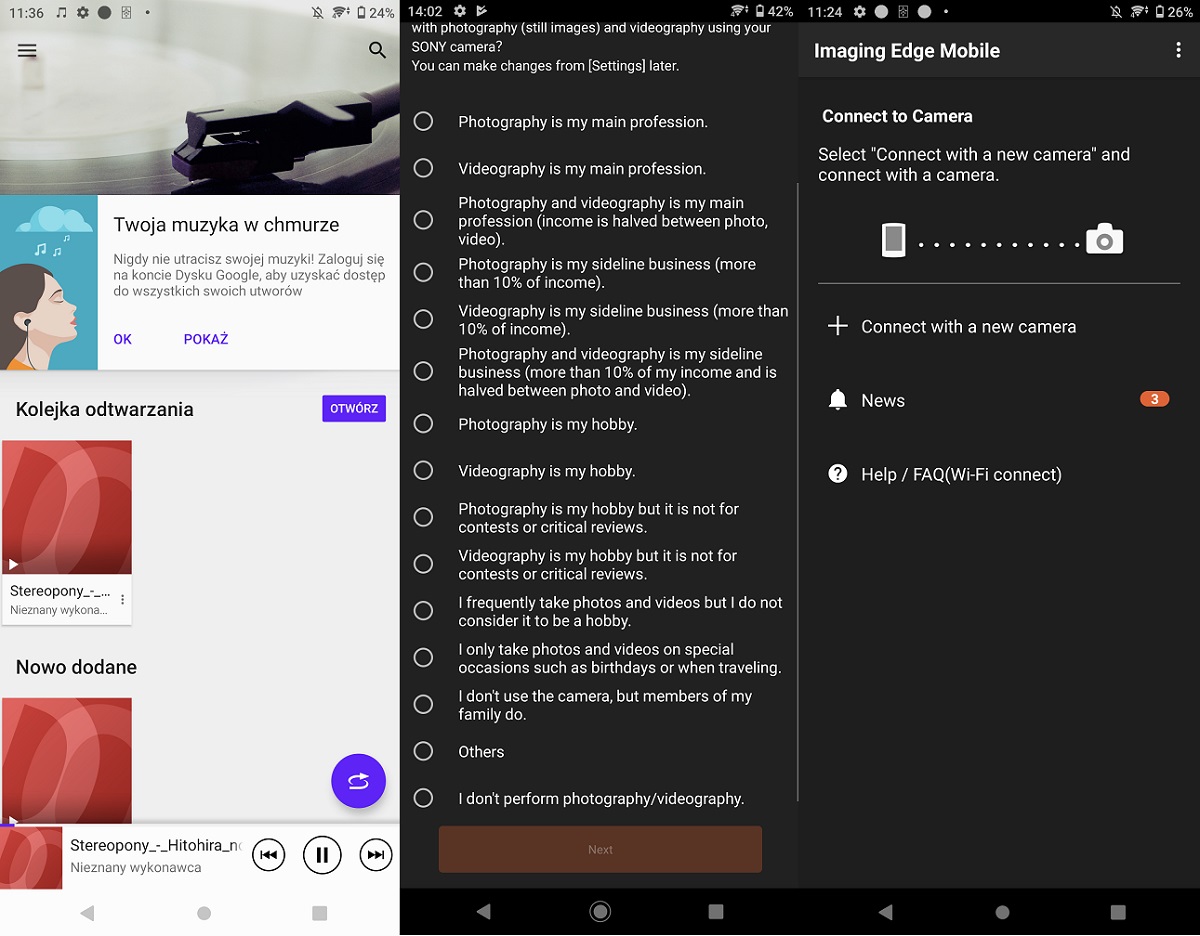The width and height of the screenshot is (1200, 936).
Task: Tap Connect with a new camera
Action: pos(968,327)
